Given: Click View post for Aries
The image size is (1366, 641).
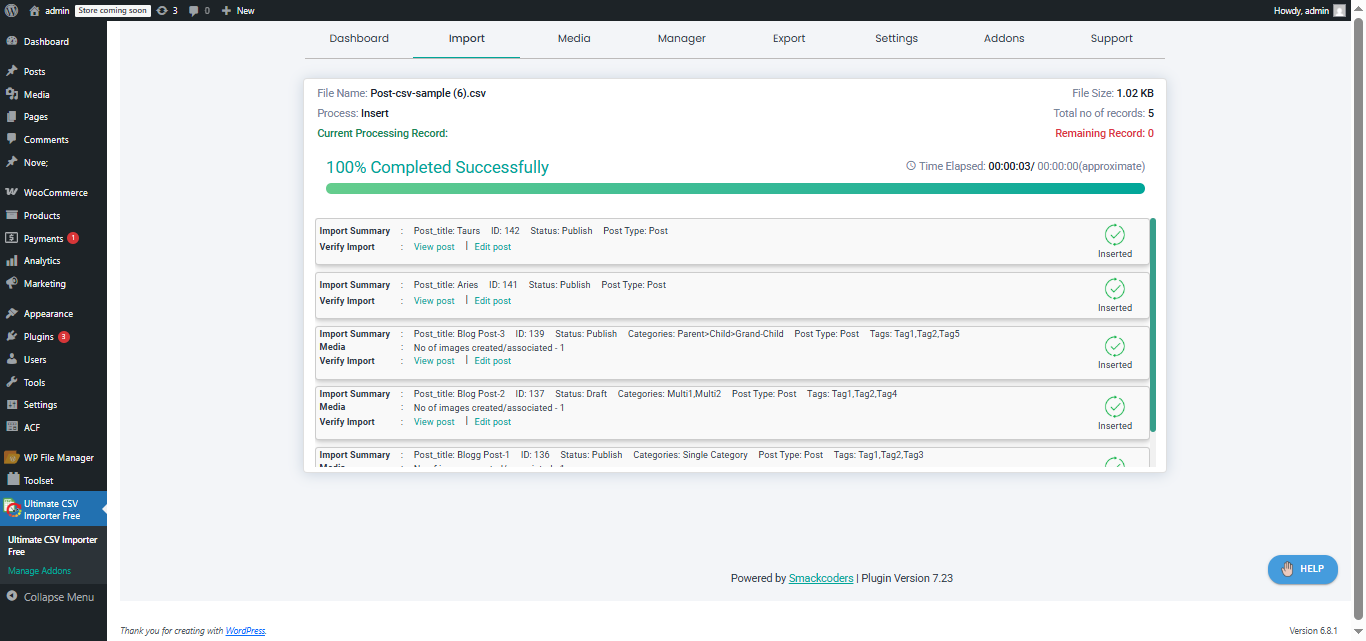Looking at the screenshot, I should click(x=434, y=301).
